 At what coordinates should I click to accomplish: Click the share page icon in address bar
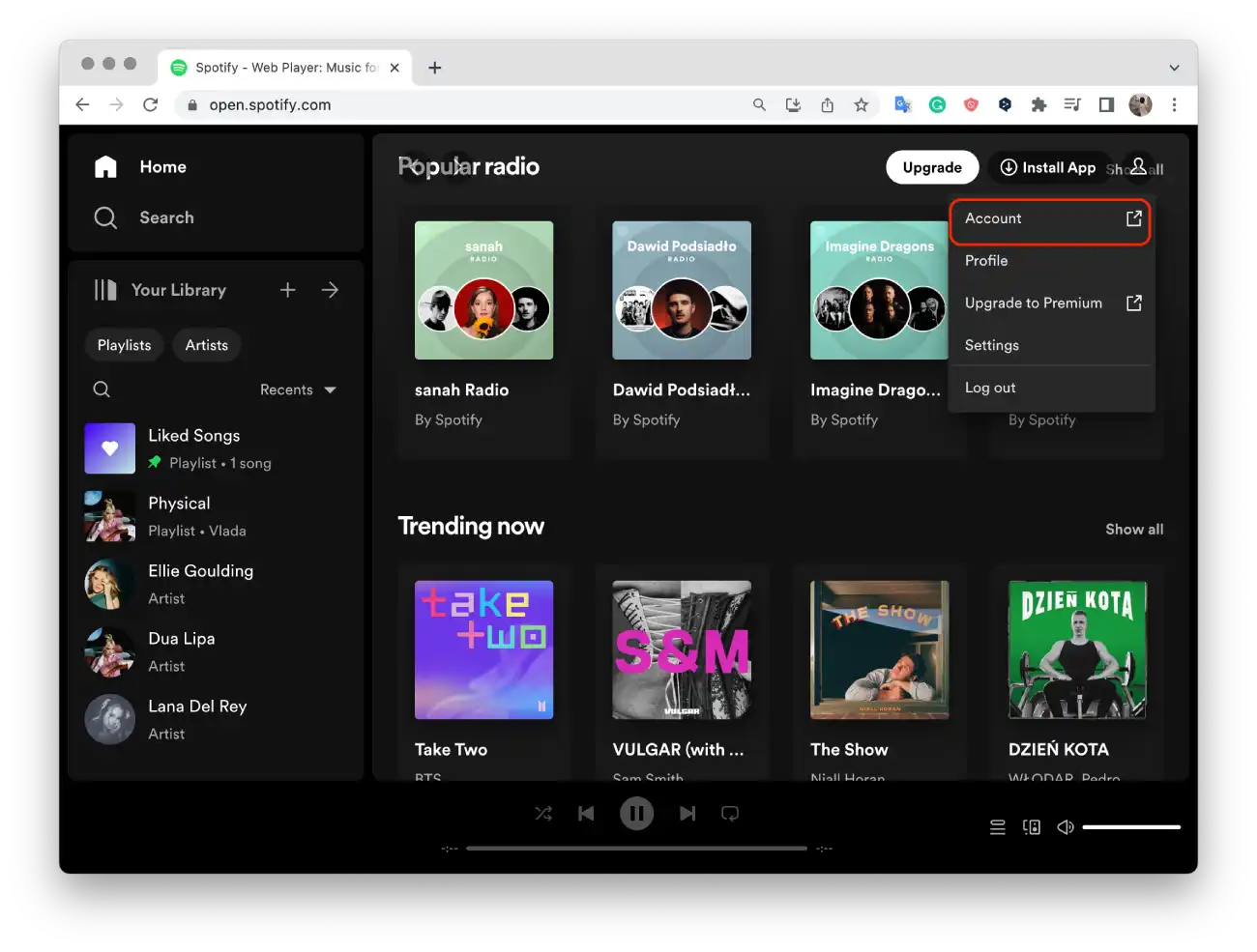[x=827, y=105]
